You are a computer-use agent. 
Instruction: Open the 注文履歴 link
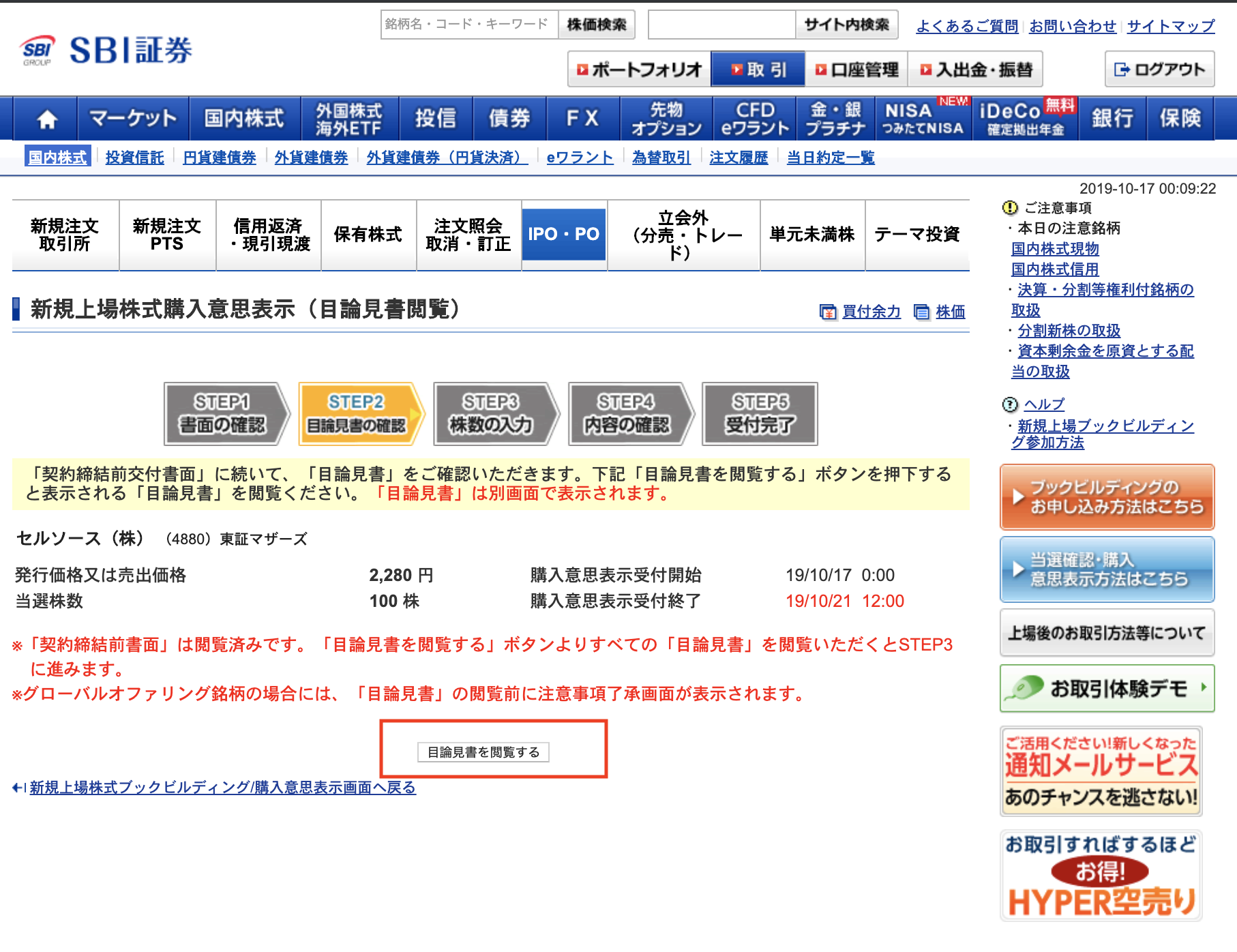[739, 158]
